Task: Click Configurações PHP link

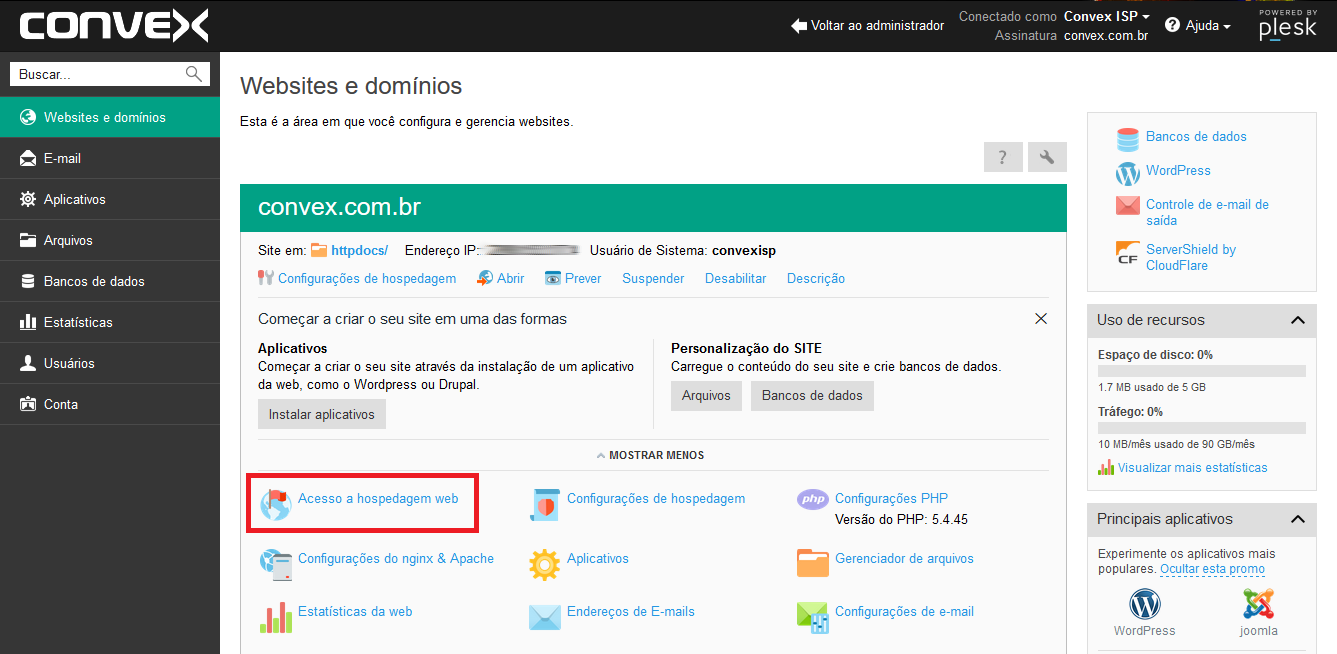Action: coord(891,498)
